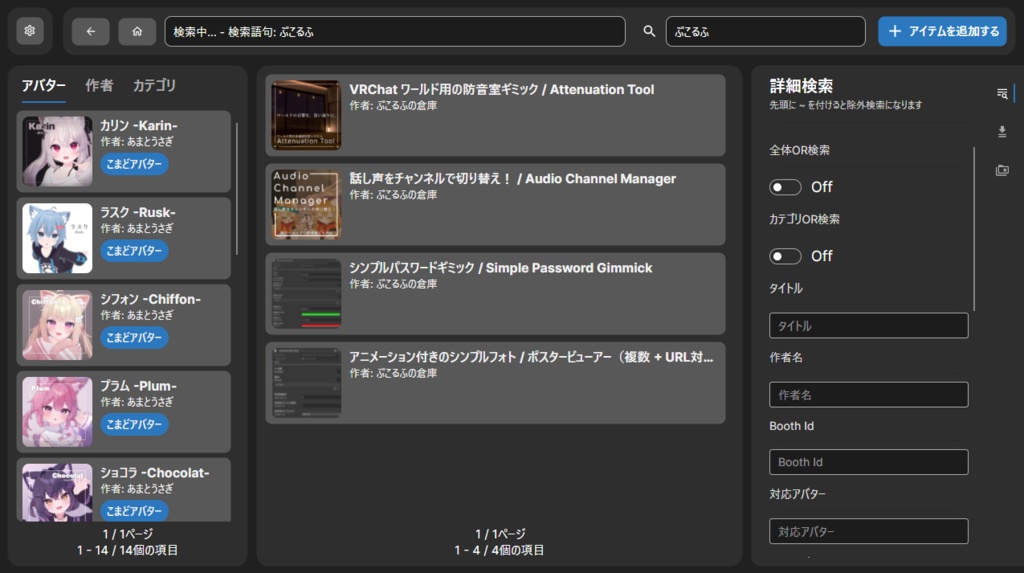Click こまどアバター tag under カリン -Karin-
1024x573 pixels.
(134, 164)
